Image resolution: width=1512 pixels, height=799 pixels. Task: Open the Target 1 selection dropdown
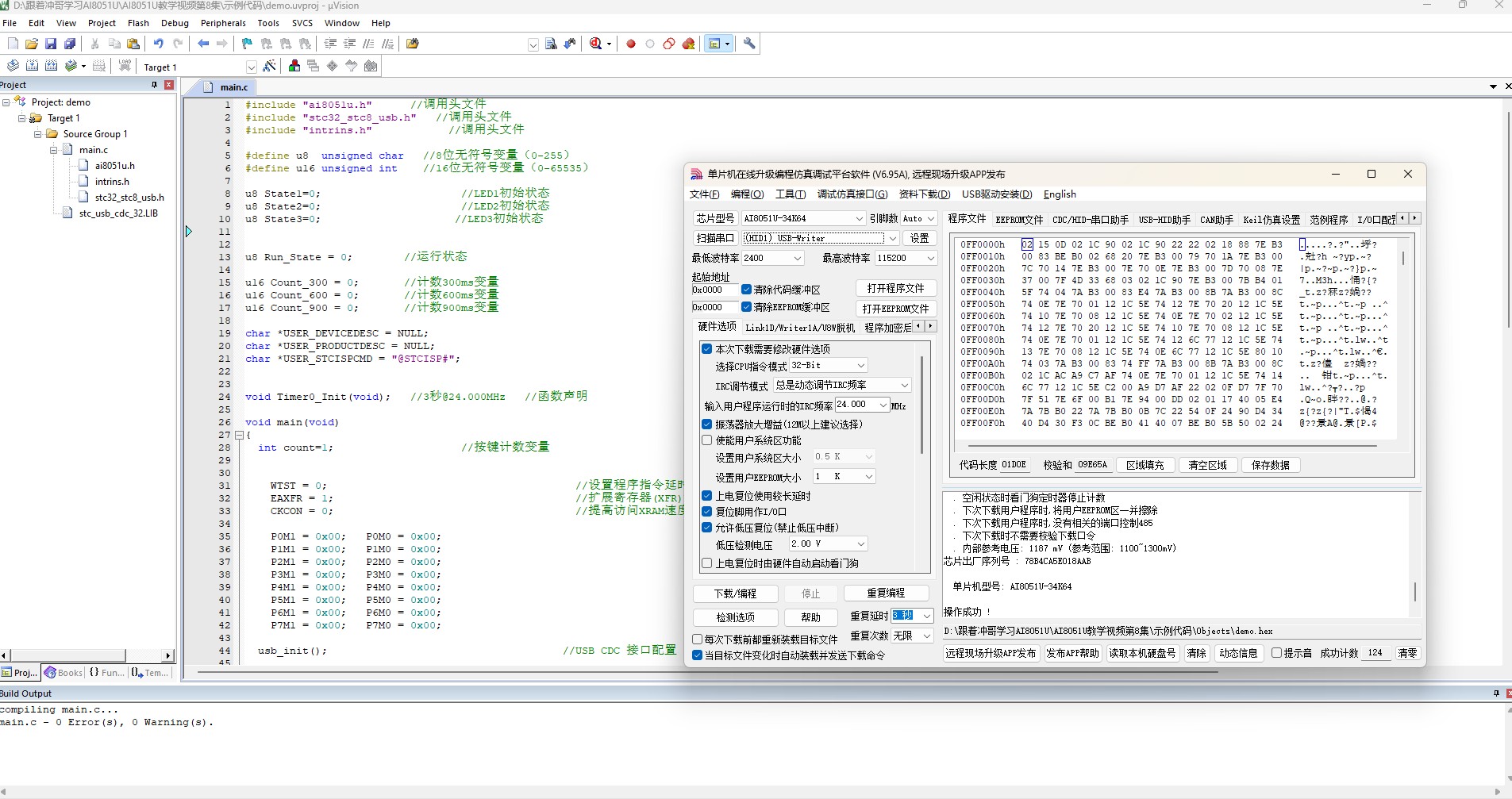tap(251, 67)
